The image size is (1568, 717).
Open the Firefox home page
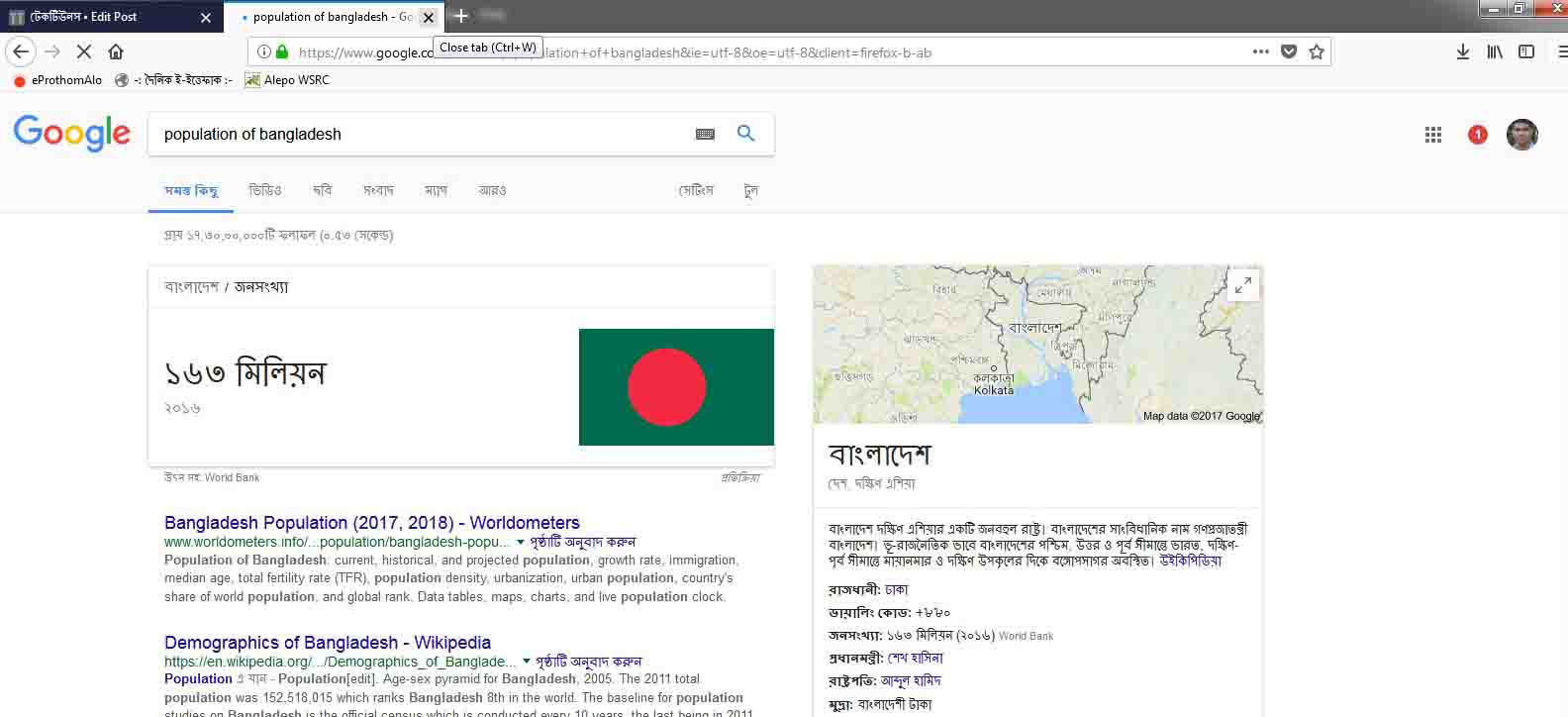116,51
